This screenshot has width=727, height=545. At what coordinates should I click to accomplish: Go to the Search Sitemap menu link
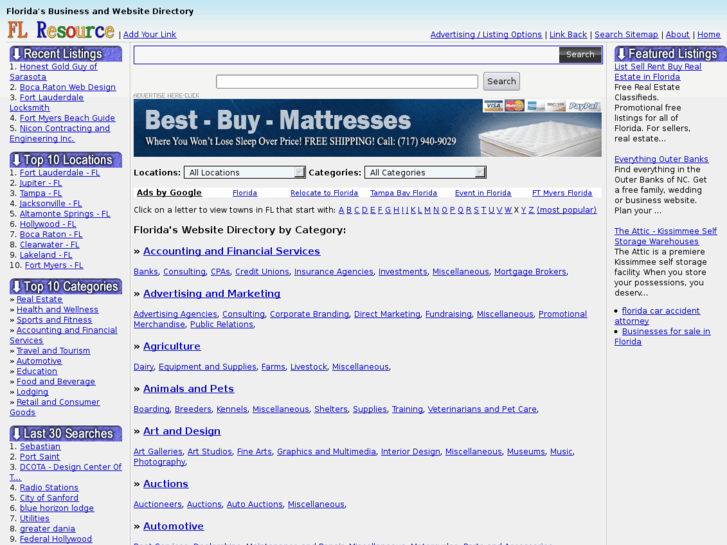coord(626,35)
